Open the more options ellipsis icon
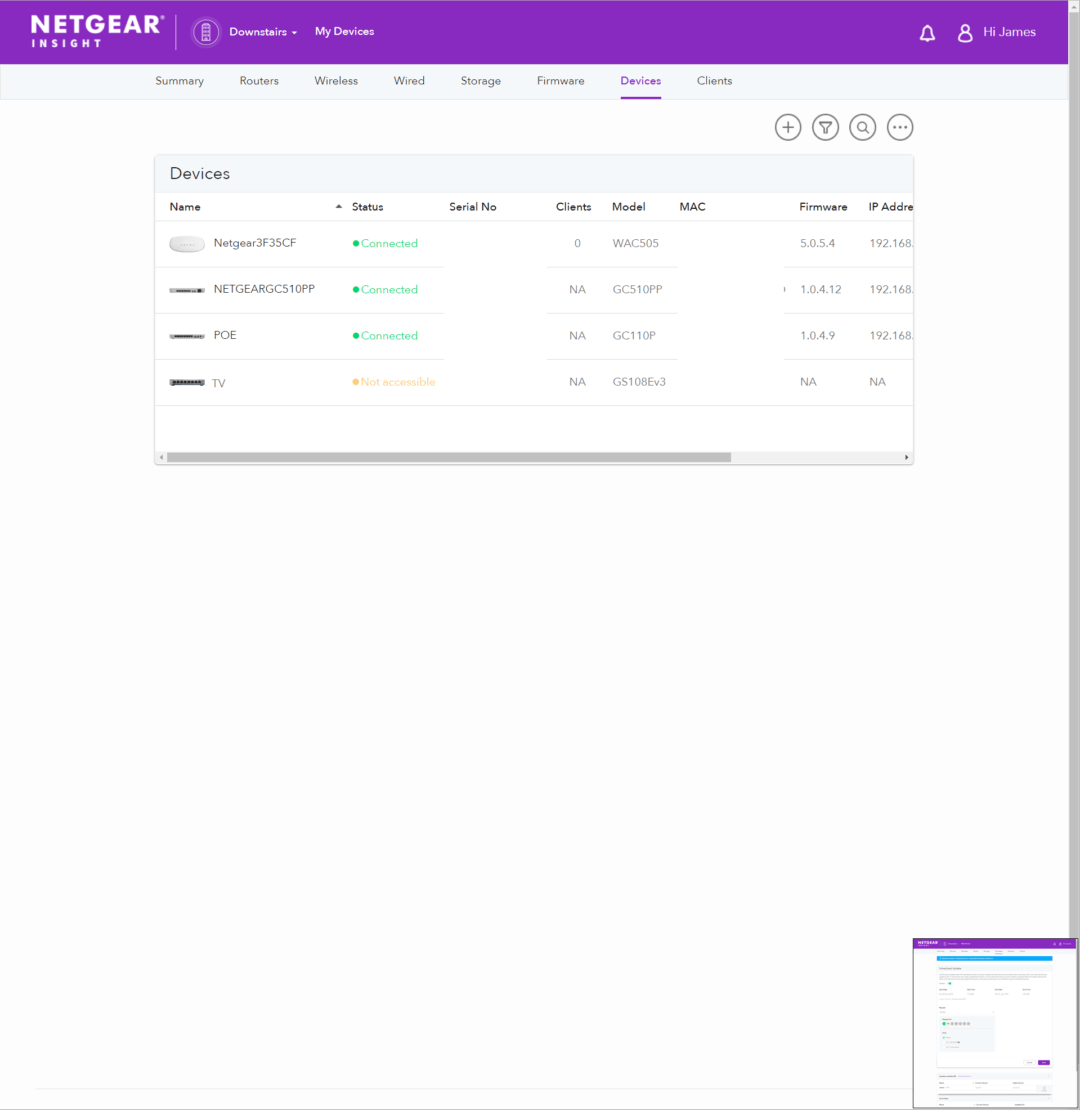Screen dimensions: 1080x1110 [899, 127]
